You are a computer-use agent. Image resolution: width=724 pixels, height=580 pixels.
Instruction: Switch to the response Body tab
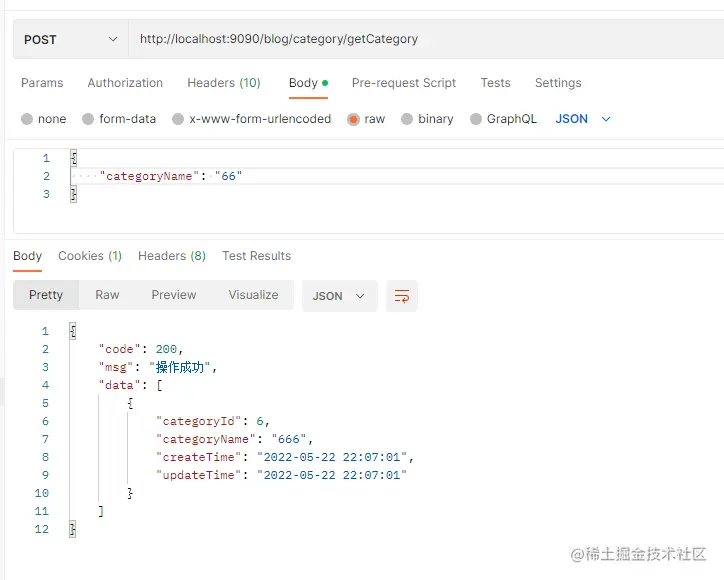pos(27,256)
